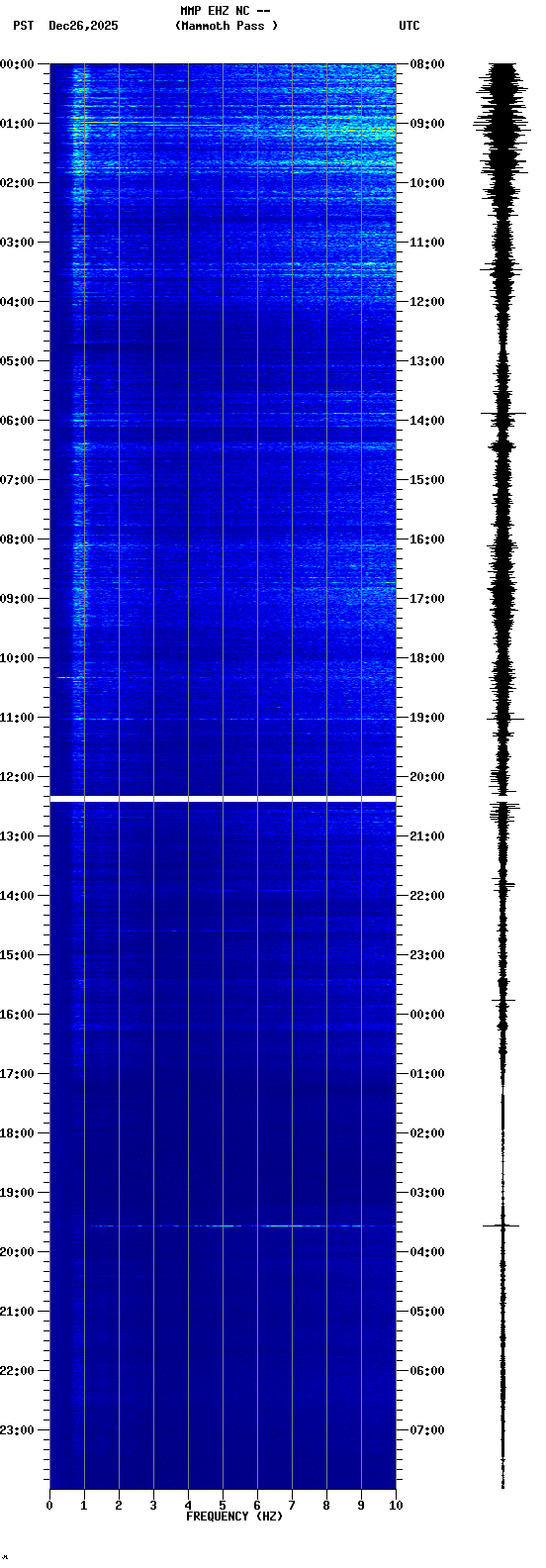Click the seismogram spike near 19:30 PST
The height and width of the screenshot is (1568, 546).
(501, 1225)
